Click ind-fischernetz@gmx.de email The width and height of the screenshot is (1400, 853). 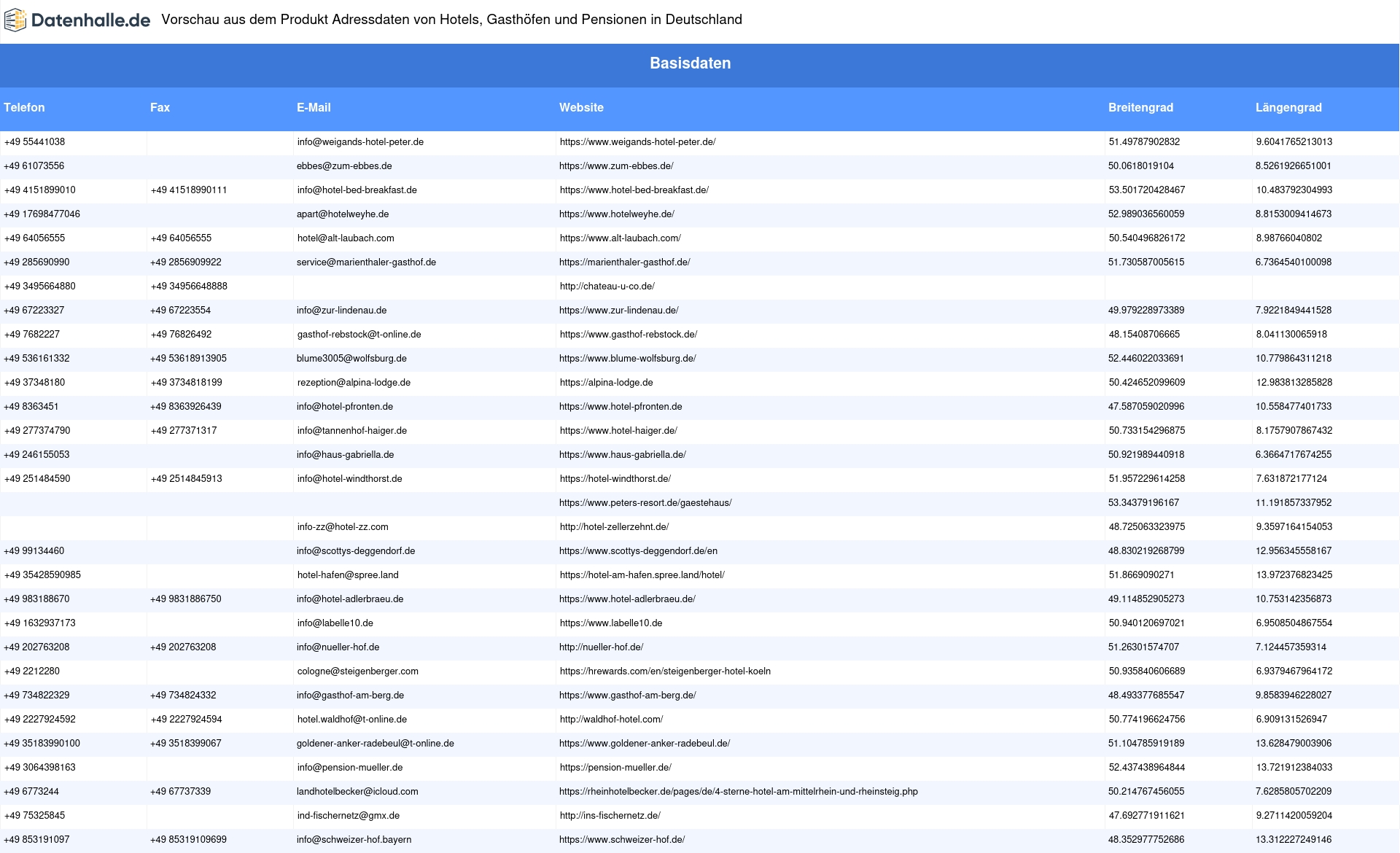[349, 816]
